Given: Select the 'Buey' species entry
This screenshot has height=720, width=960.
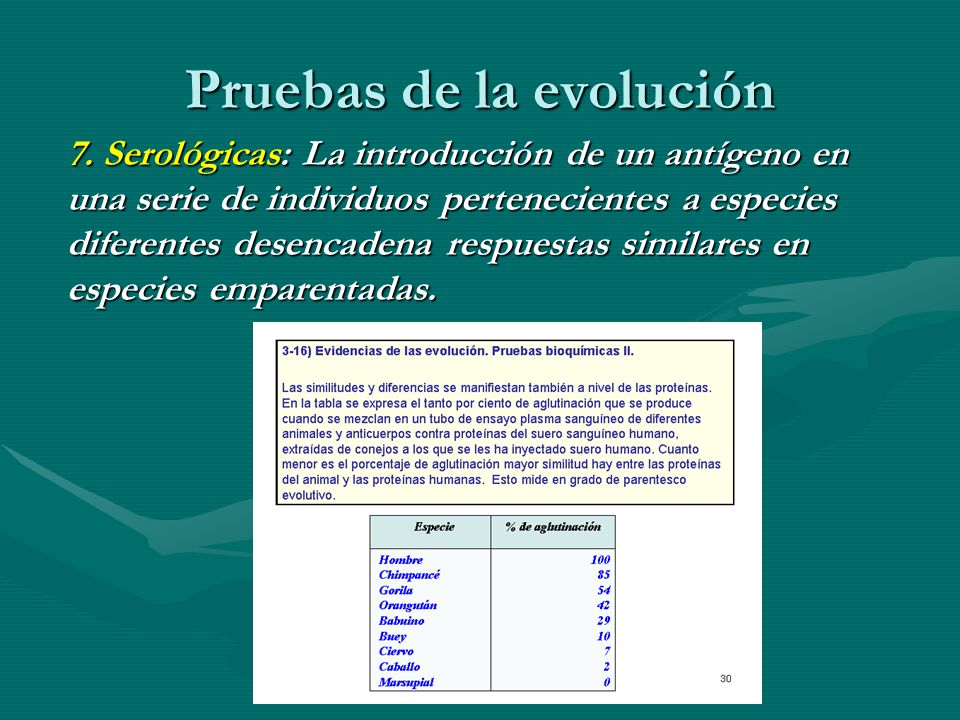Looking at the screenshot, I should pyautogui.click(x=392, y=637).
